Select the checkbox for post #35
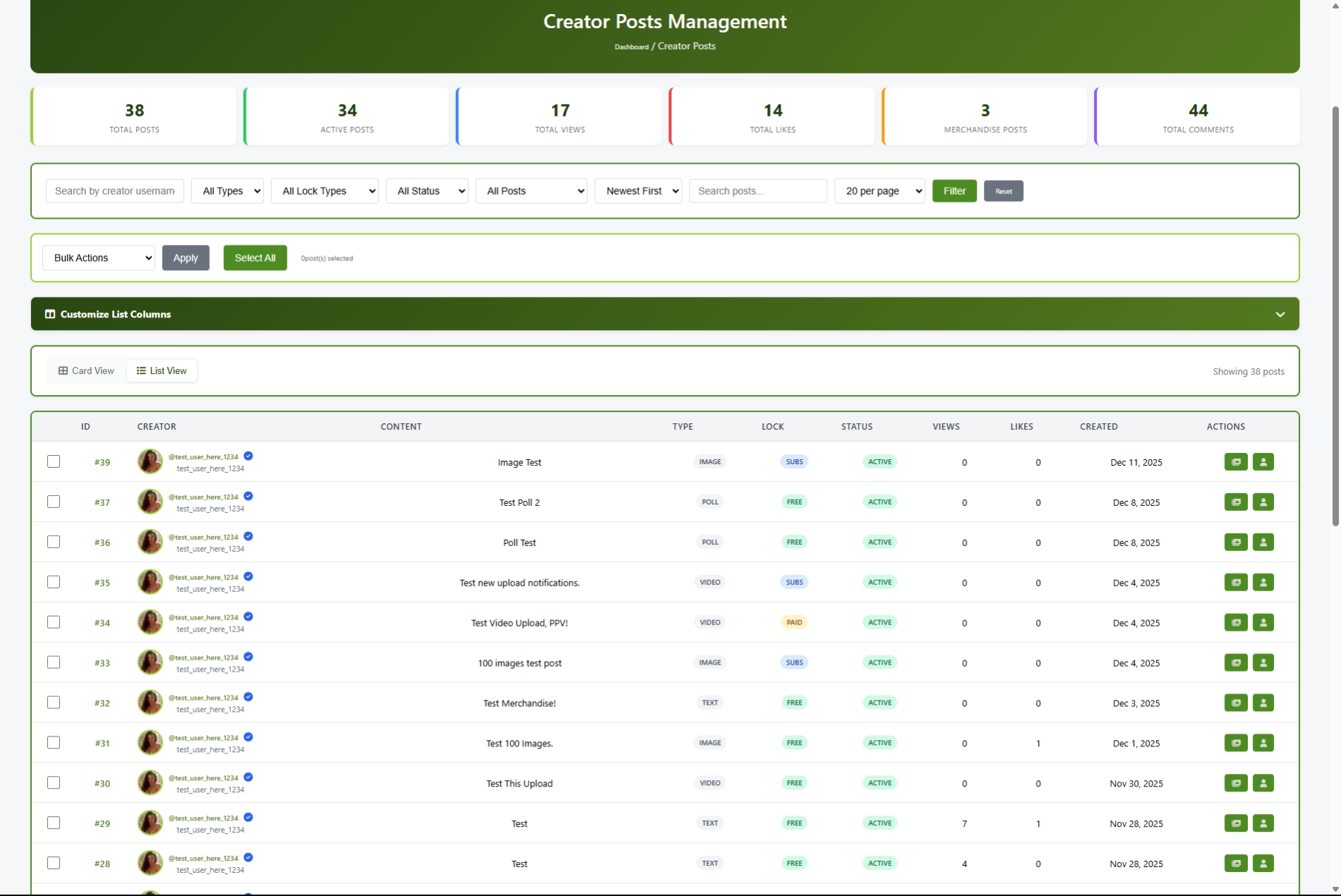 click(x=54, y=582)
